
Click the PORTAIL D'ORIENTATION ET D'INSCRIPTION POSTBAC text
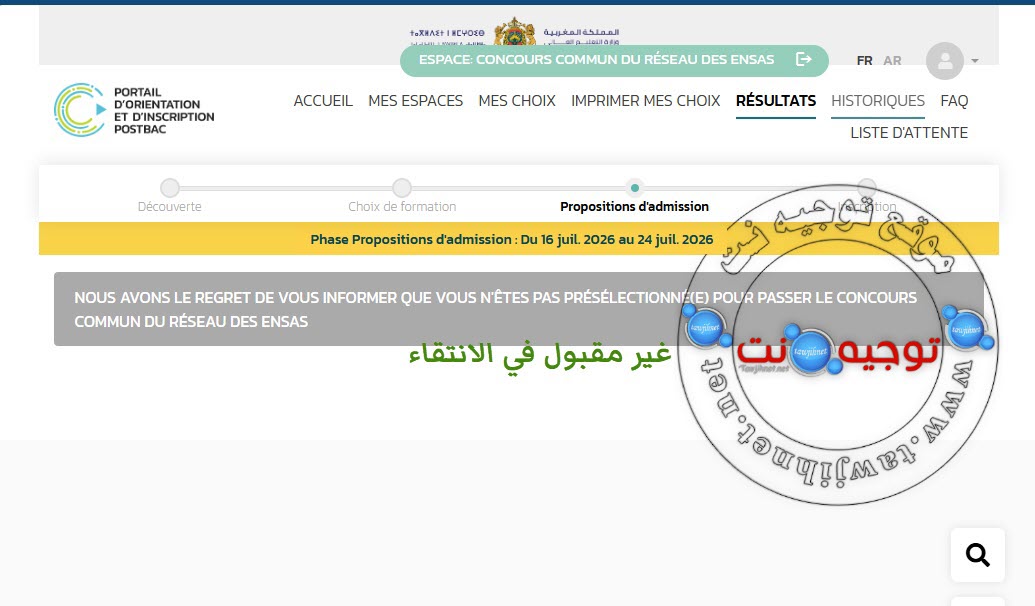coord(164,110)
